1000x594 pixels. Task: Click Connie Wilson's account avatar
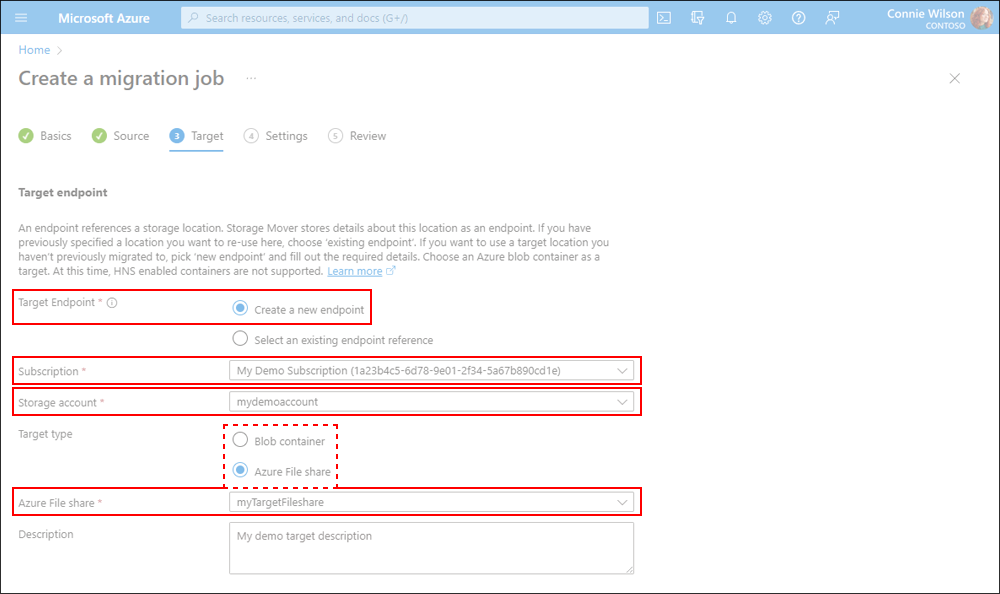point(981,18)
